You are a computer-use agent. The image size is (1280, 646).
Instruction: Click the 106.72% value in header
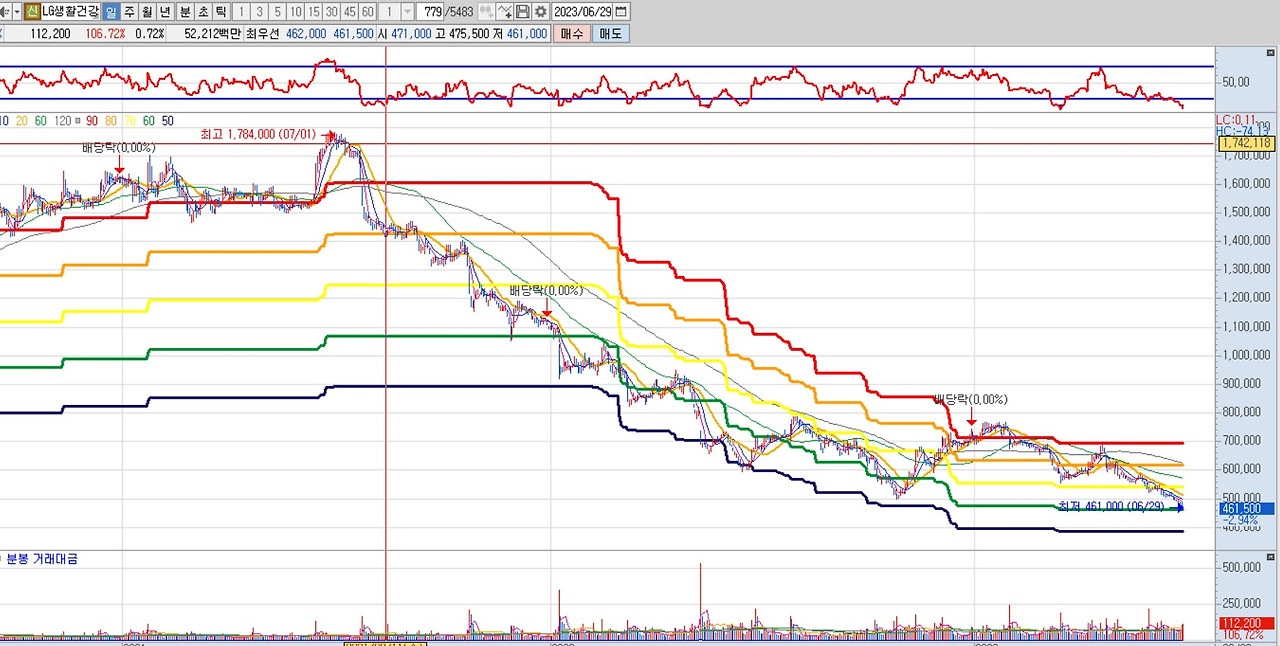coord(105,33)
